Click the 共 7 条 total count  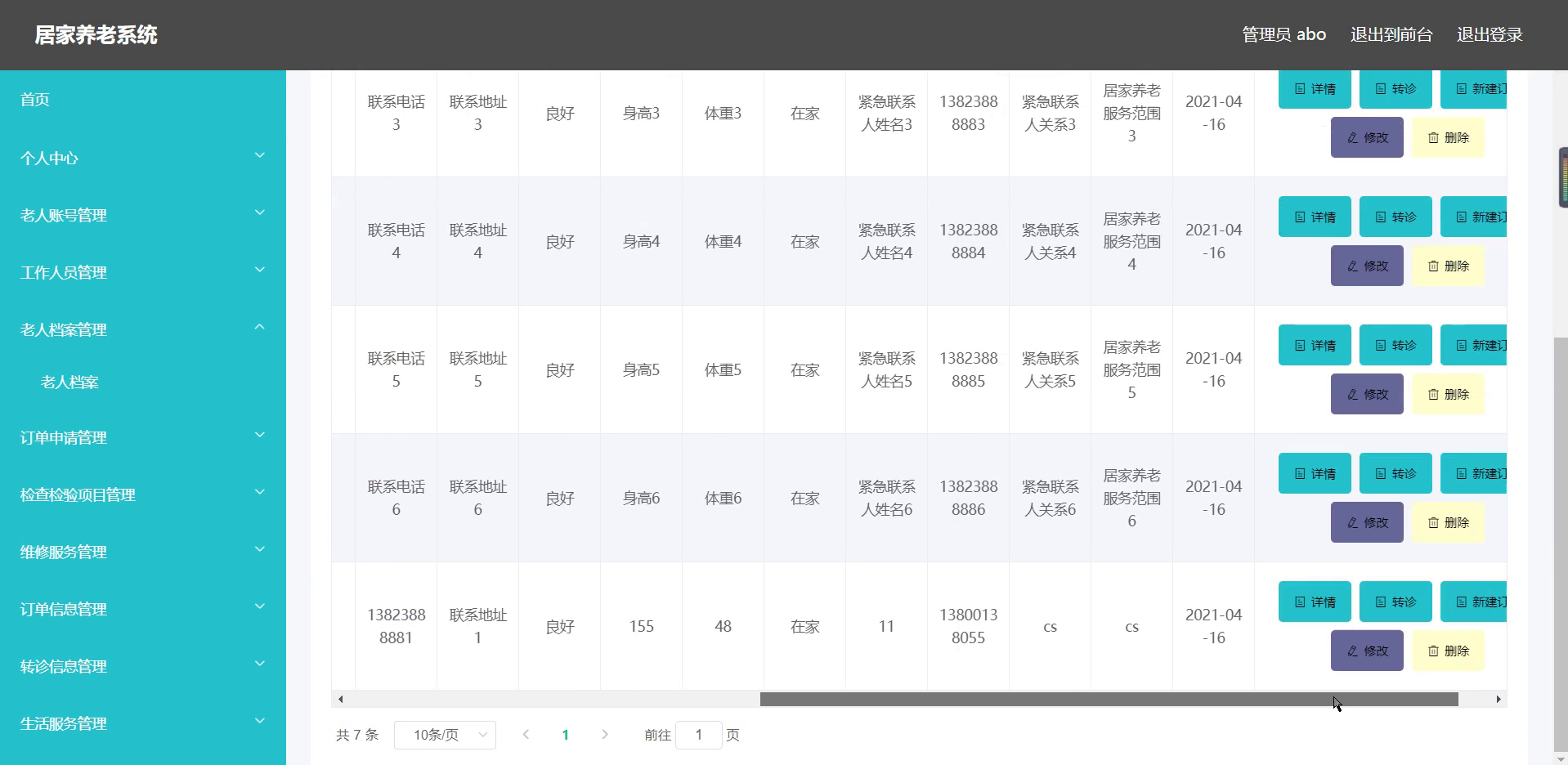click(x=357, y=735)
